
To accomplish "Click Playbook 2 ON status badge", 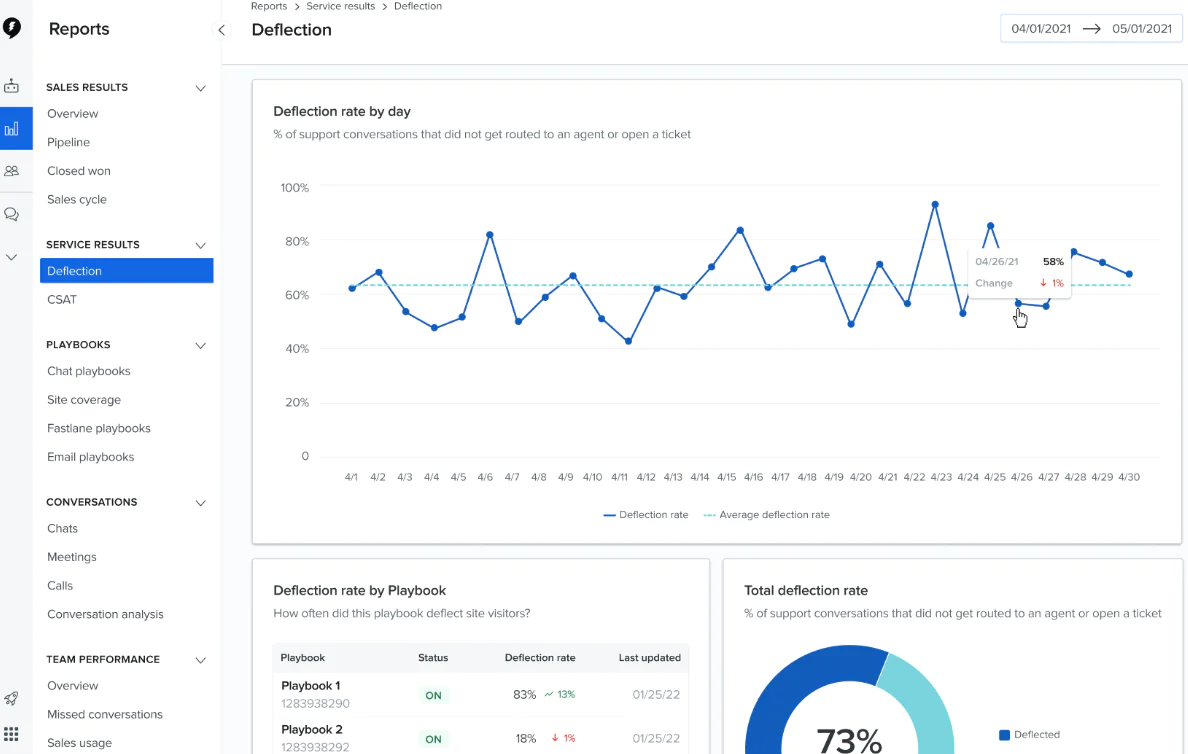I will 433,739.
